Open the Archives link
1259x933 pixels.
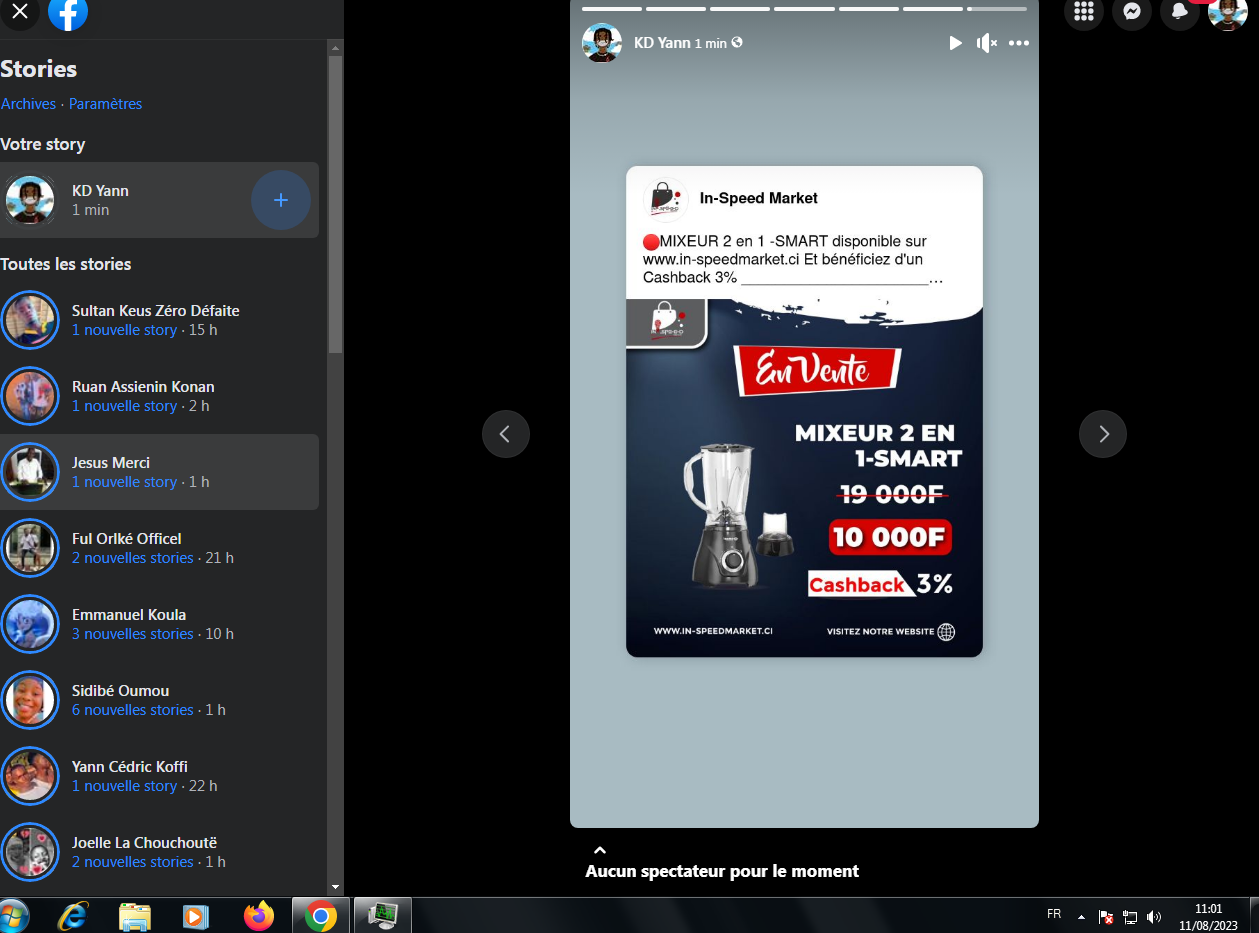[28, 104]
